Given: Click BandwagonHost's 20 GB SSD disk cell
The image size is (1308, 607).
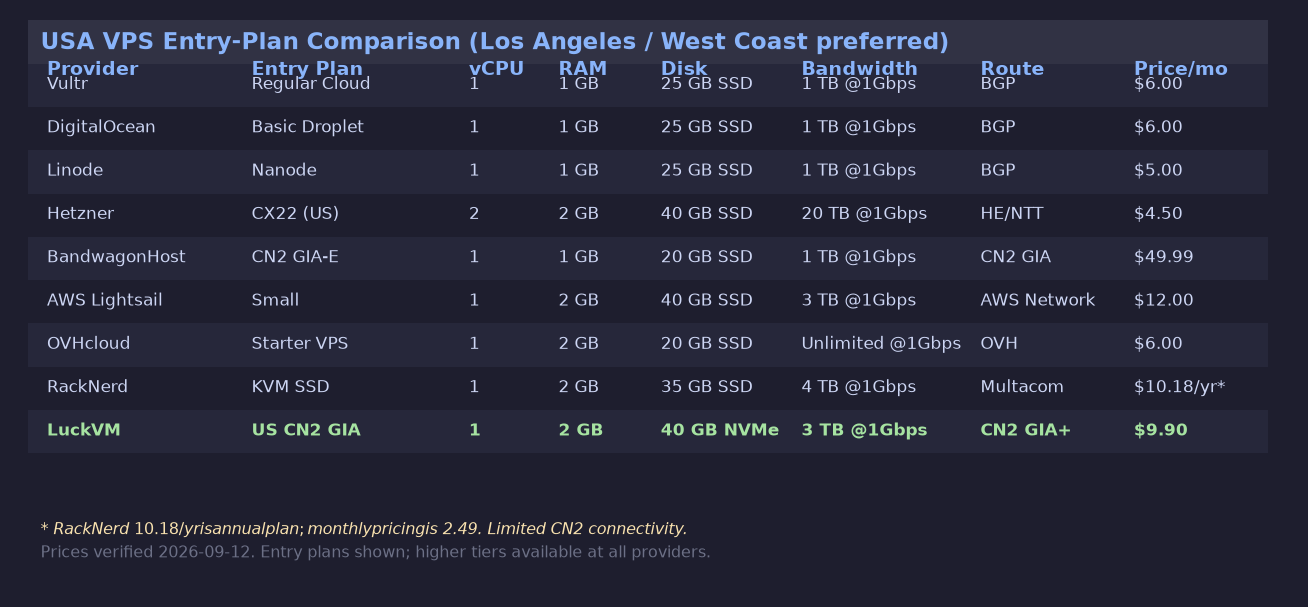Looking at the screenshot, I should [707, 257].
